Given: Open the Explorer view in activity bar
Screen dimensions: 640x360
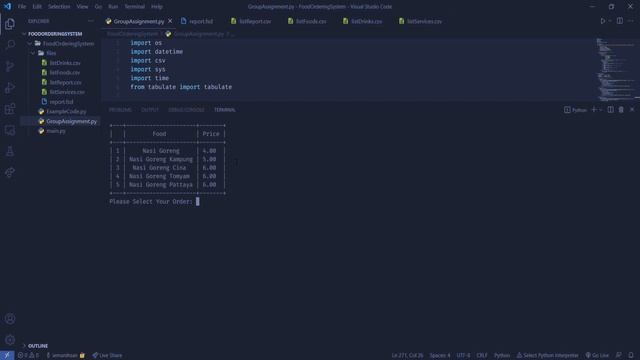Looking at the screenshot, I should [x=10, y=24].
